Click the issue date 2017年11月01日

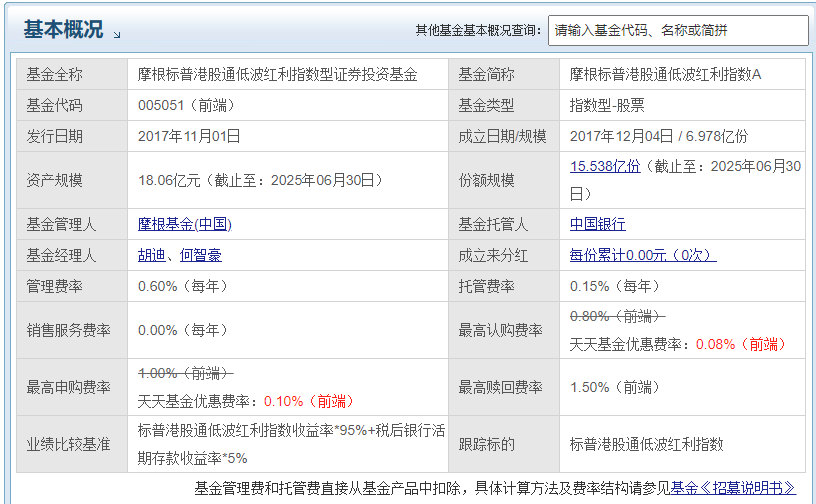(189, 136)
